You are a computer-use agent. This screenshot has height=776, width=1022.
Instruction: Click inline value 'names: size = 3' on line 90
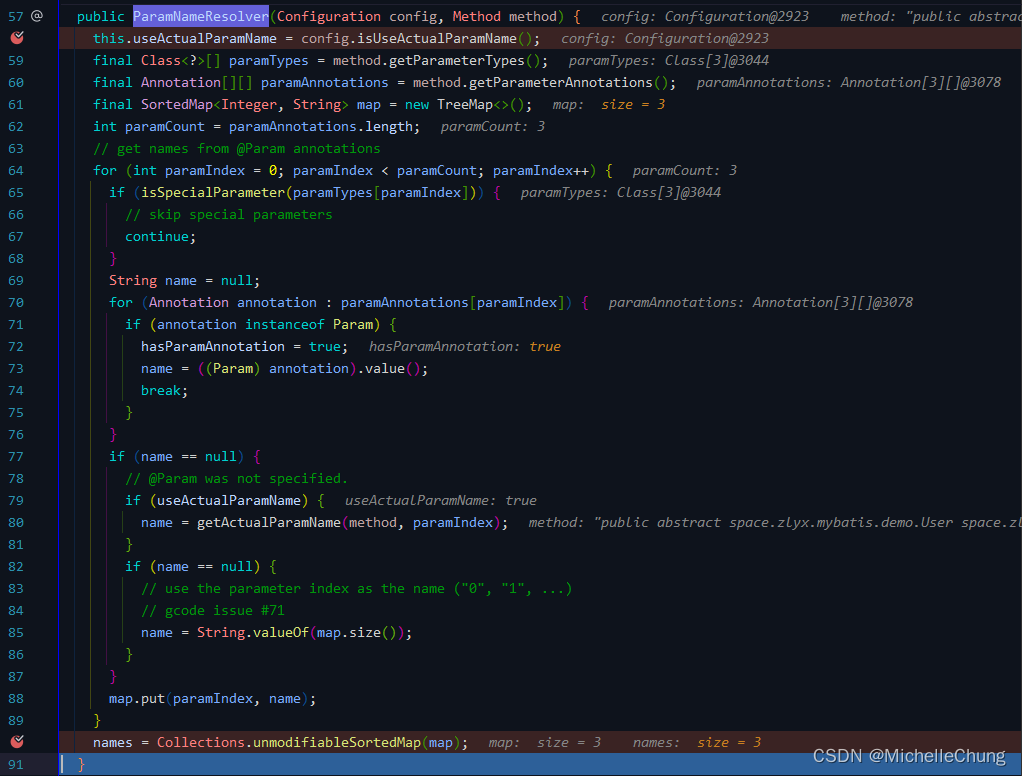coord(697,743)
